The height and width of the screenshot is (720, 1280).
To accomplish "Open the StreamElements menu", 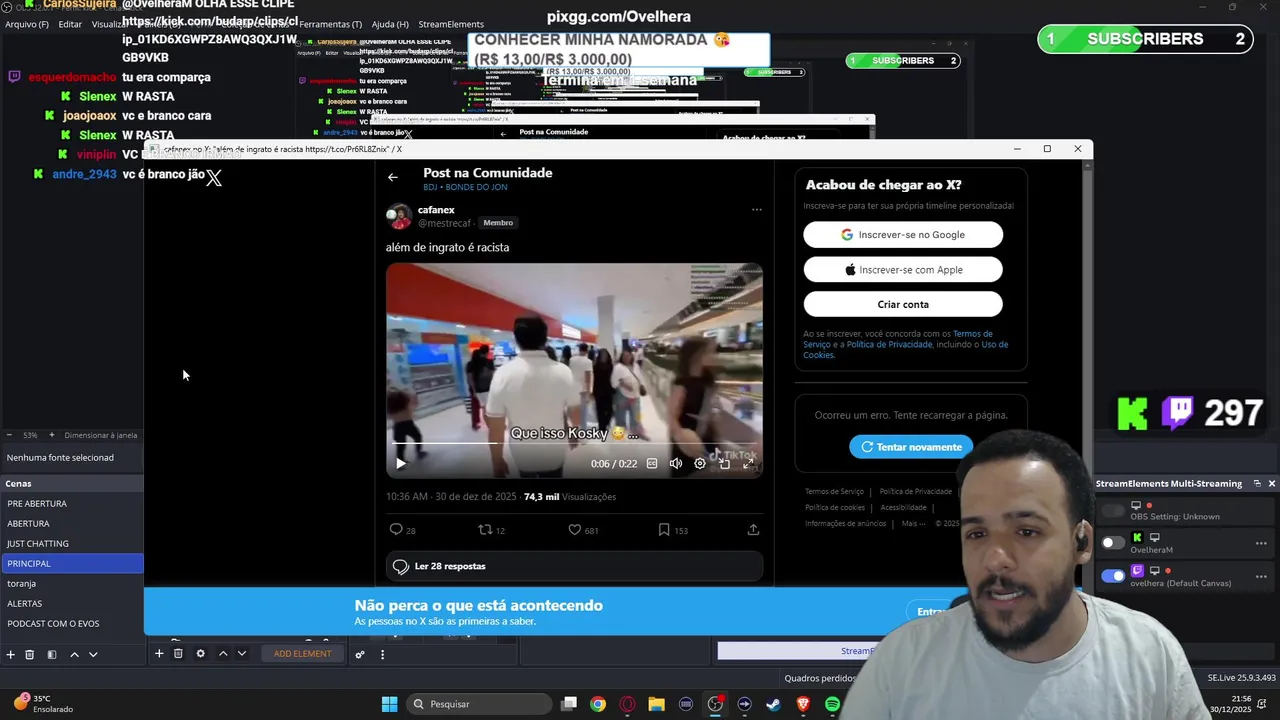I will (x=451, y=24).
